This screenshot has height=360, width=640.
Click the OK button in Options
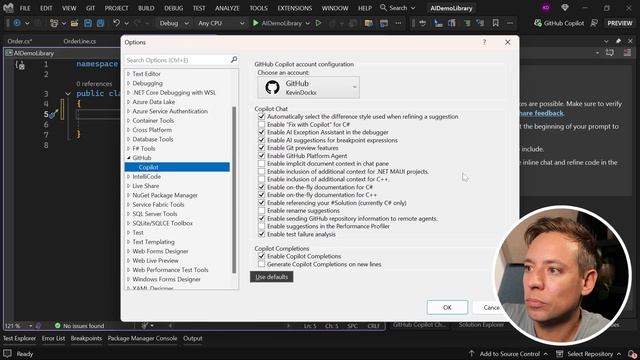point(447,307)
